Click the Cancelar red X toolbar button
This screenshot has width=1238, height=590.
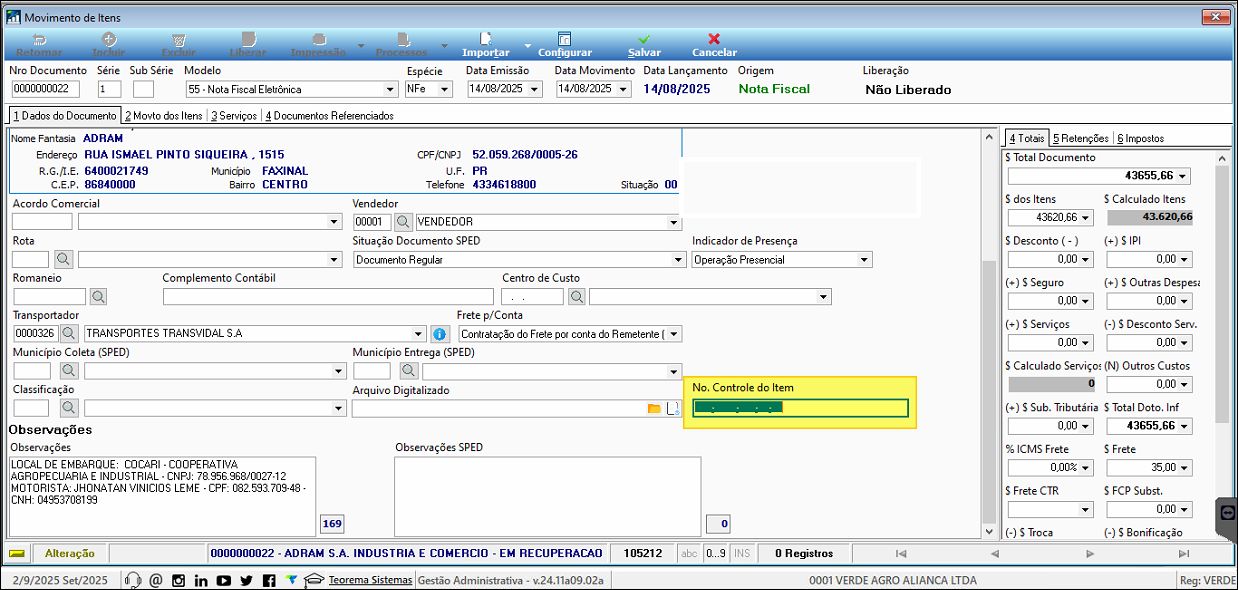click(x=714, y=45)
